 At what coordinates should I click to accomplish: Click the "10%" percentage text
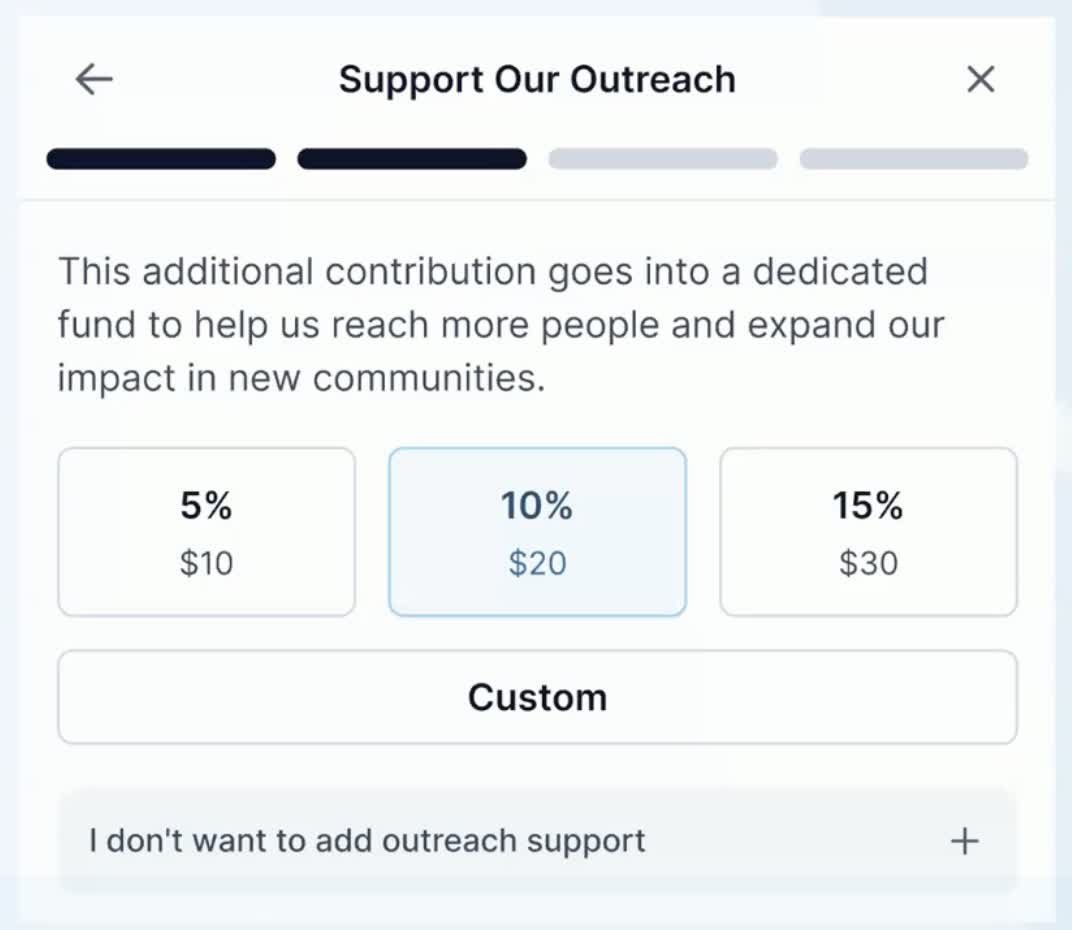[537, 506]
